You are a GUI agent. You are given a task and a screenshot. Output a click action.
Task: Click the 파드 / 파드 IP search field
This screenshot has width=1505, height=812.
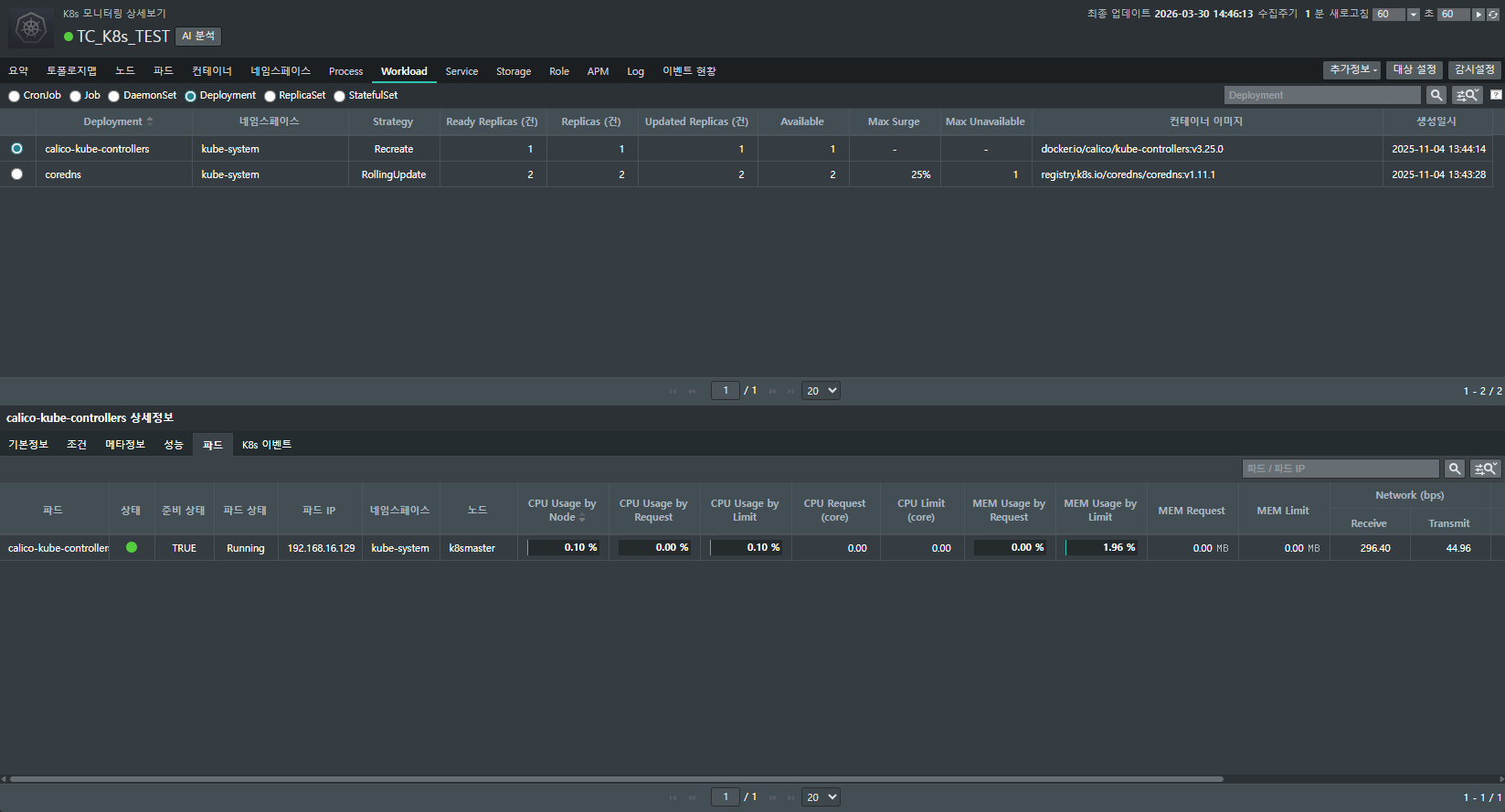tap(1340, 469)
